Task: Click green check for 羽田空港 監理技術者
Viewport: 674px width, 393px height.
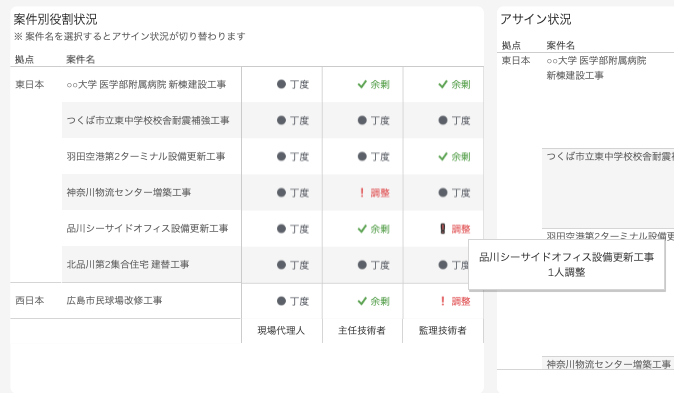Action: coord(443,157)
